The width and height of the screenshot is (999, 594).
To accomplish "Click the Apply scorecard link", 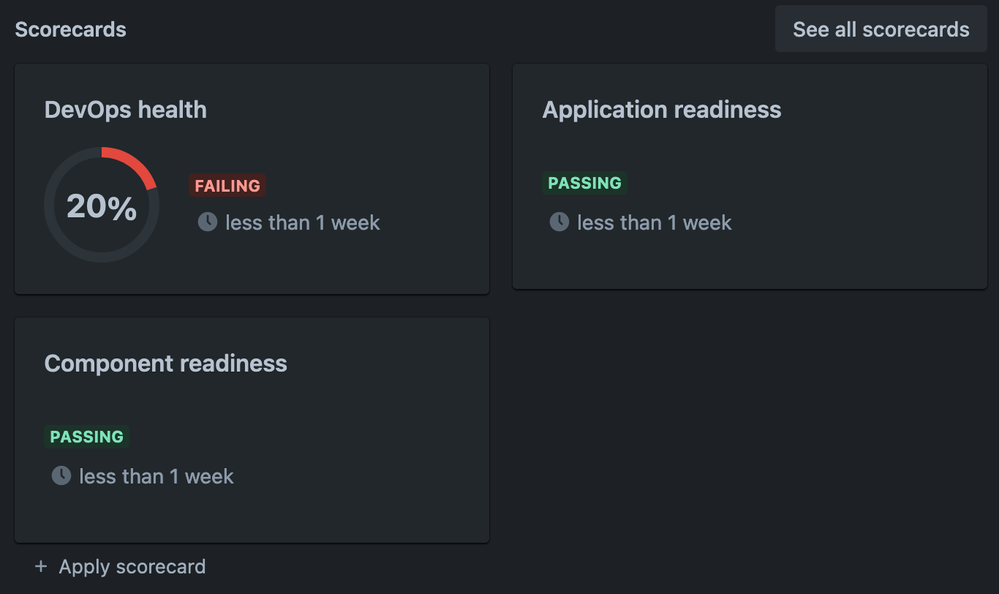I will click(132, 567).
